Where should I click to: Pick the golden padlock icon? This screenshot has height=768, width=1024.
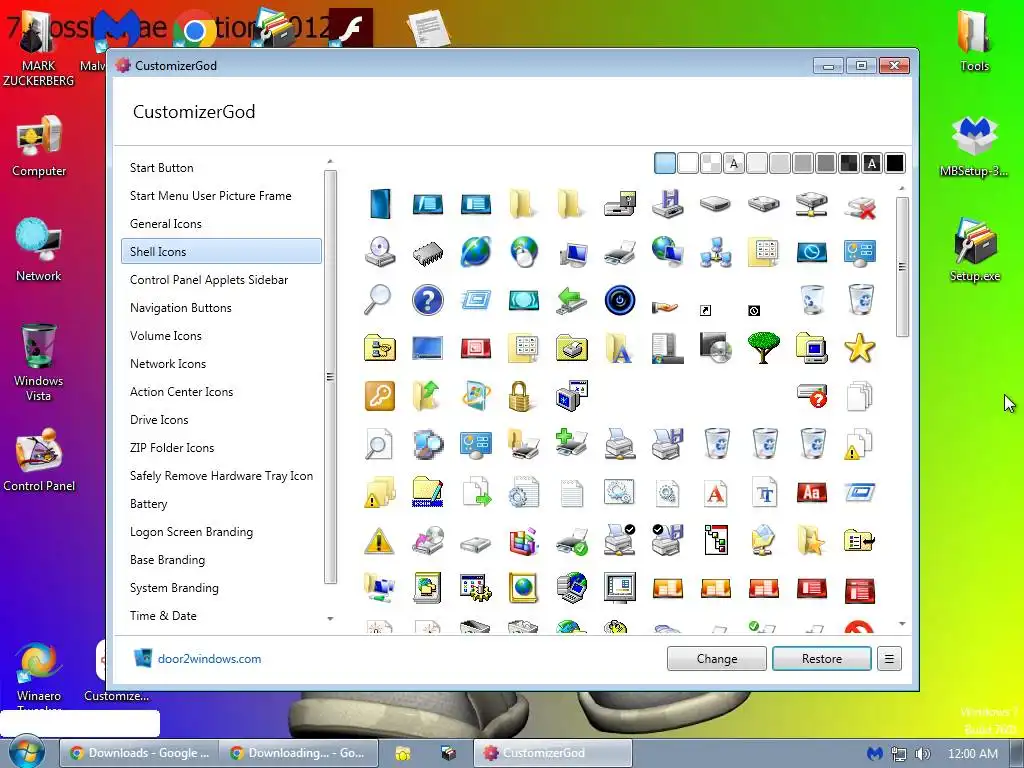point(519,396)
